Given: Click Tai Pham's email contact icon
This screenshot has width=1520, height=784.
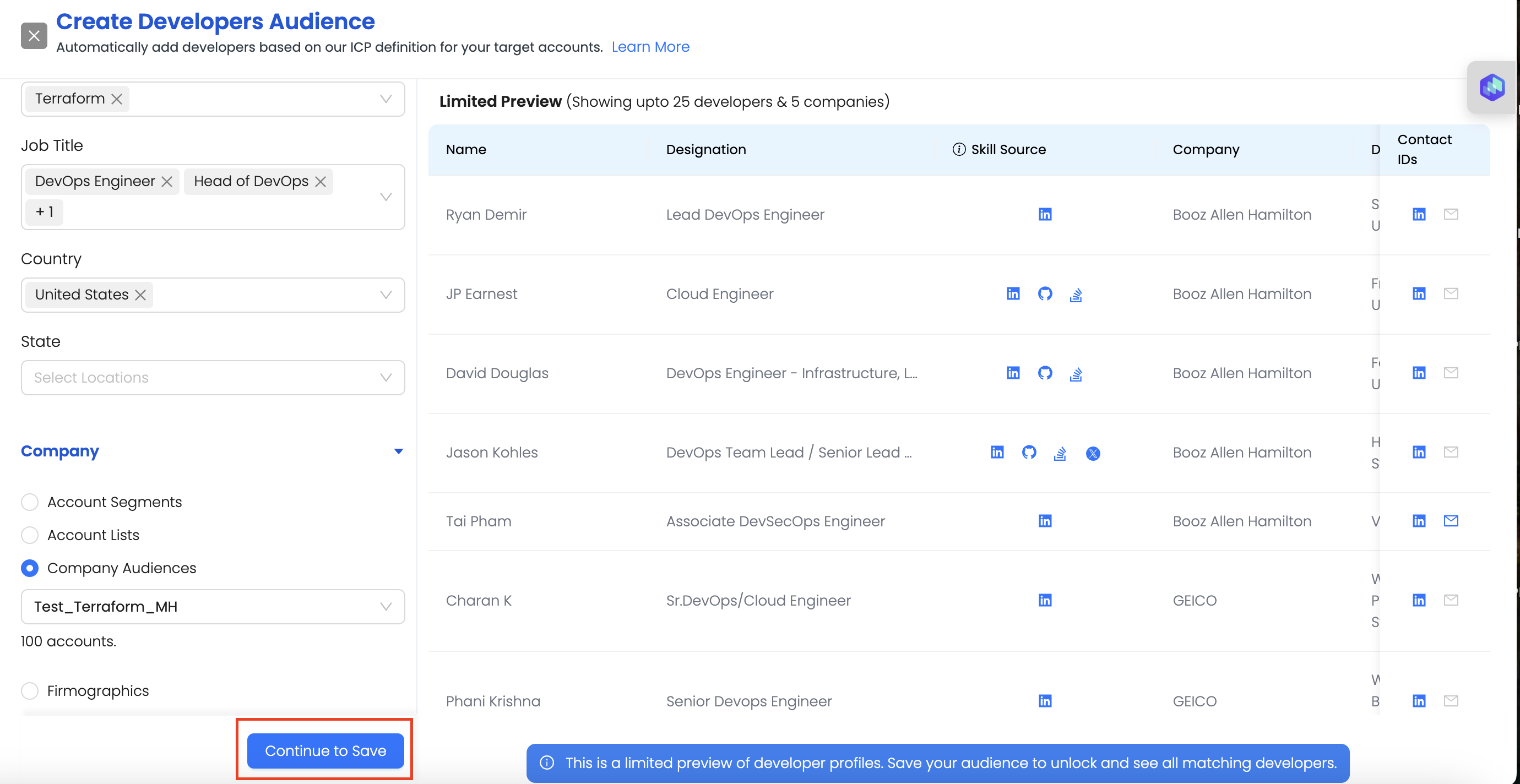Looking at the screenshot, I should (1451, 521).
